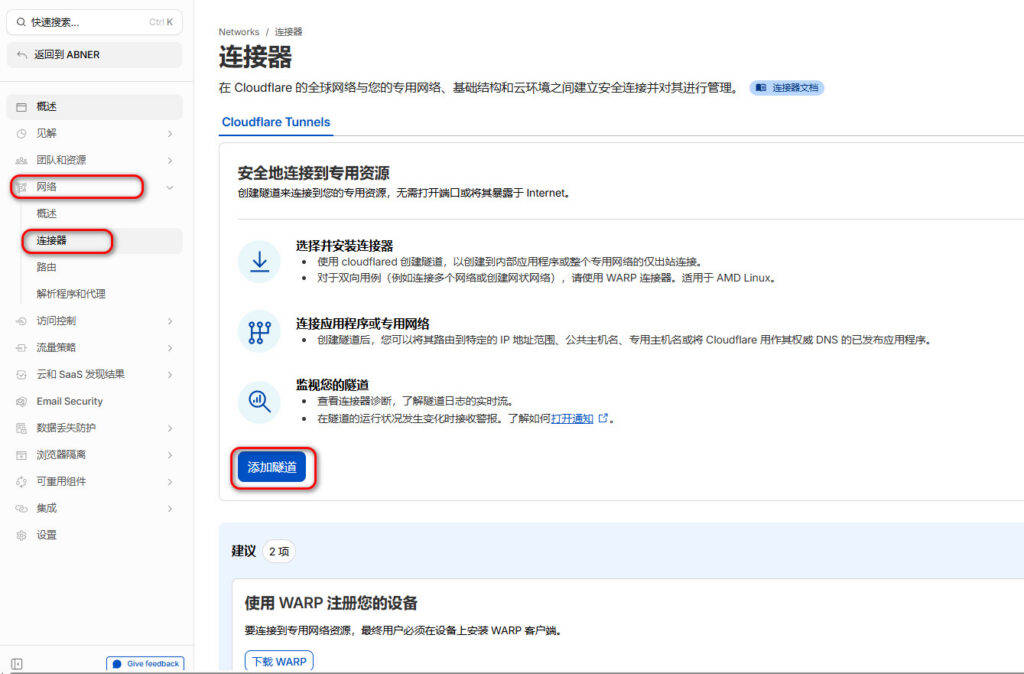The image size is (1024, 674).
Task: Click the 下载 WARP button
Action: click(279, 660)
